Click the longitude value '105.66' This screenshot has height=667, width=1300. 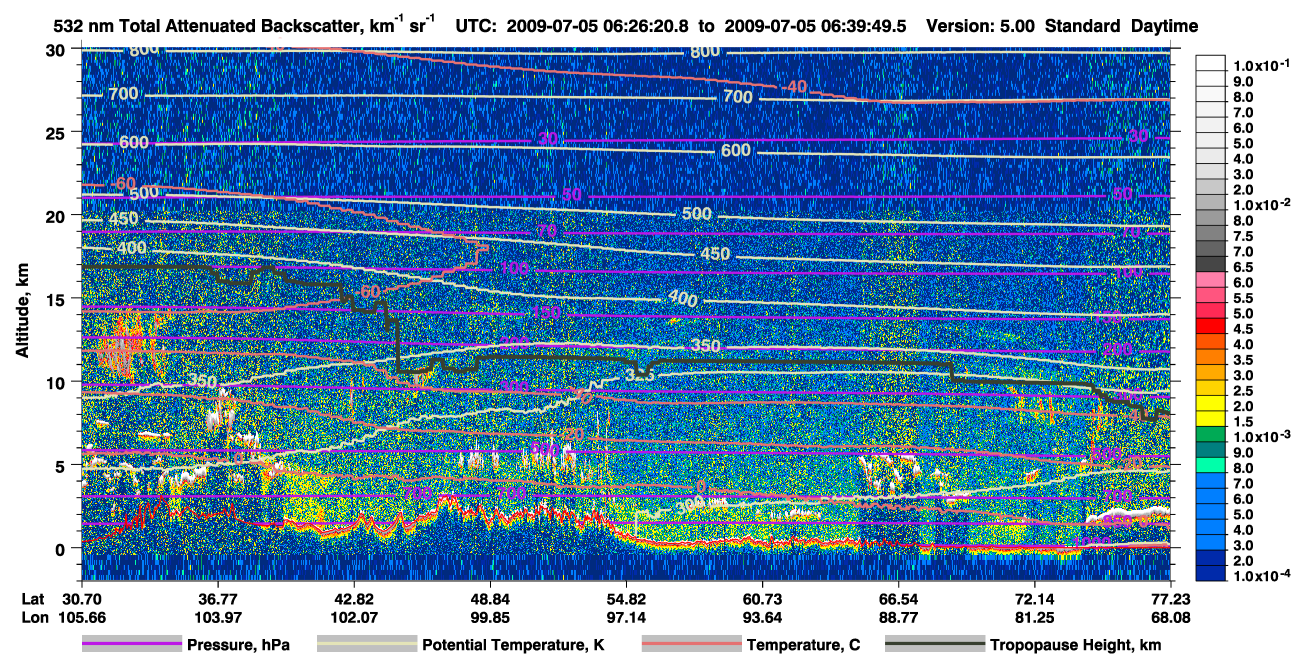(x=80, y=617)
